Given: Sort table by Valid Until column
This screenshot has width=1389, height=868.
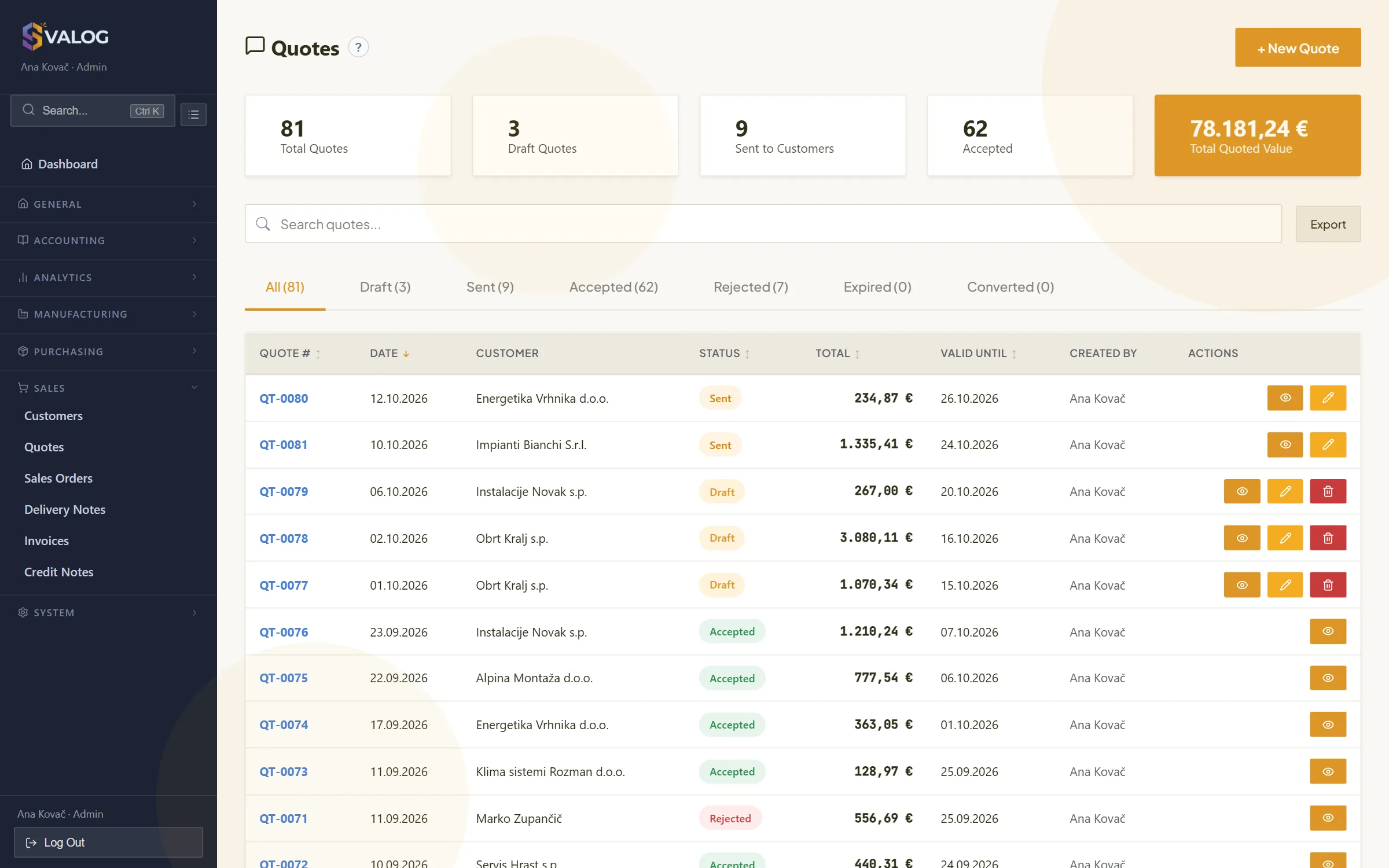Looking at the screenshot, I should pos(979,353).
